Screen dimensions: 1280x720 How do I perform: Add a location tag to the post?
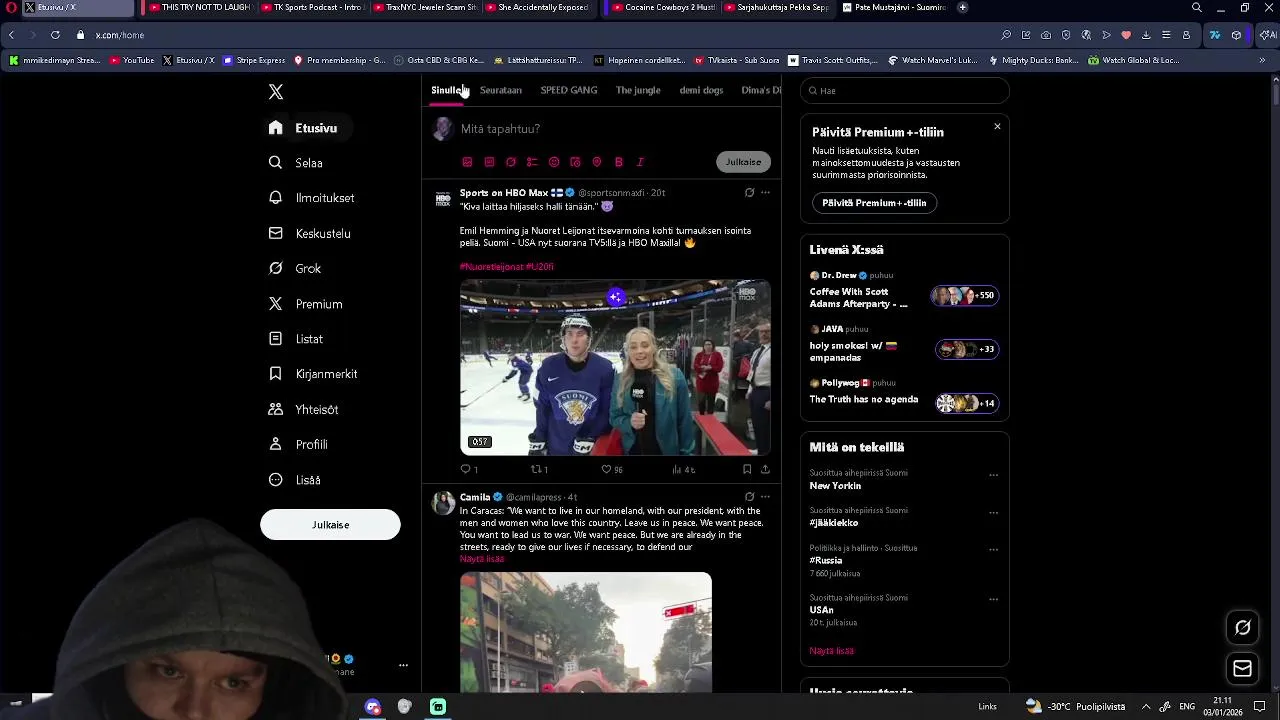(597, 162)
